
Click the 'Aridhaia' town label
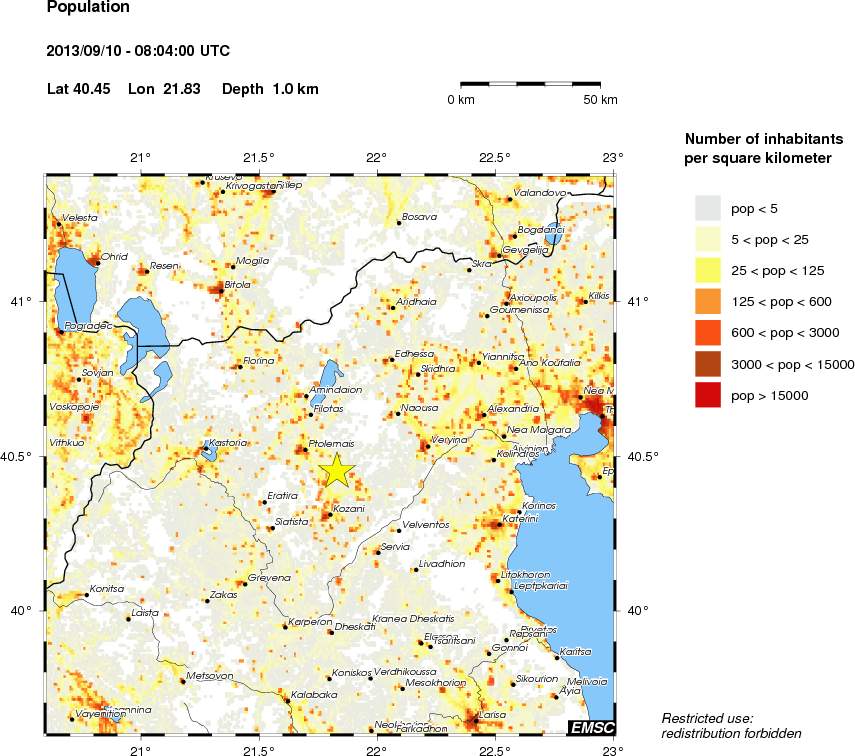416,301
